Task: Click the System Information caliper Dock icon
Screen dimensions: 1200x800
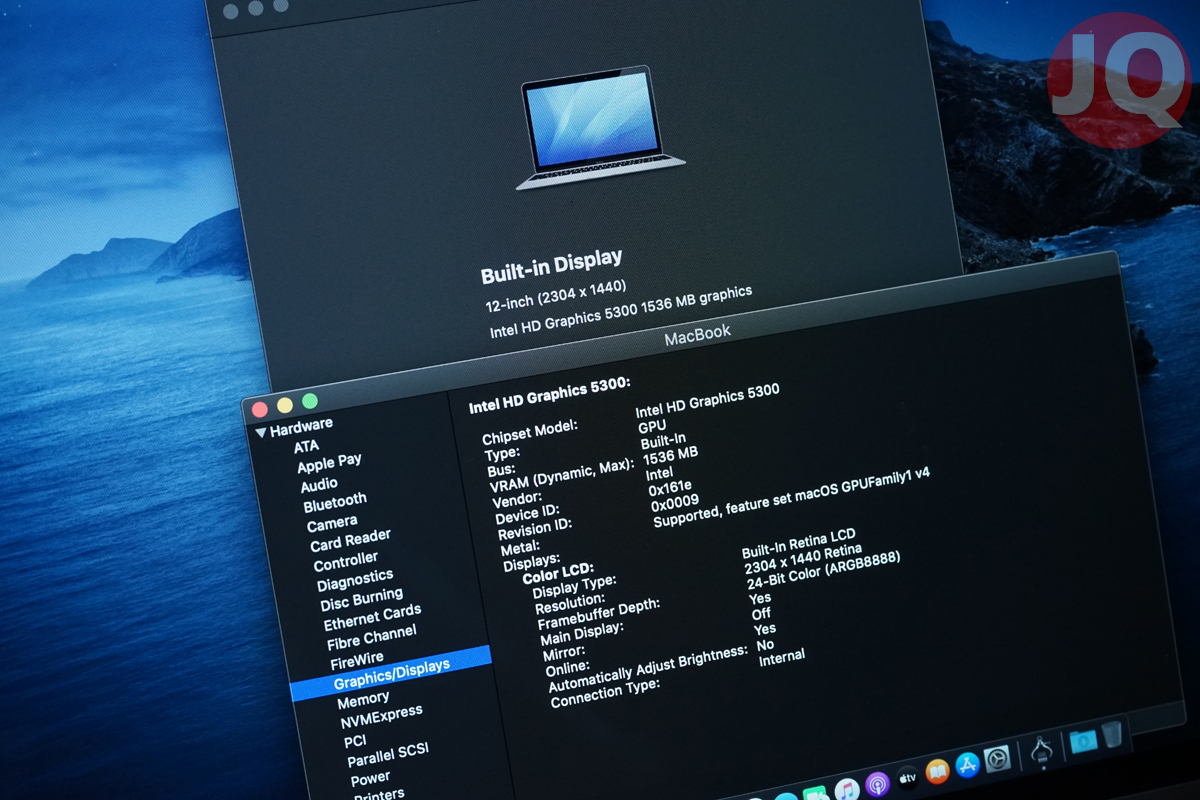Action: [x=1041, y=750]
